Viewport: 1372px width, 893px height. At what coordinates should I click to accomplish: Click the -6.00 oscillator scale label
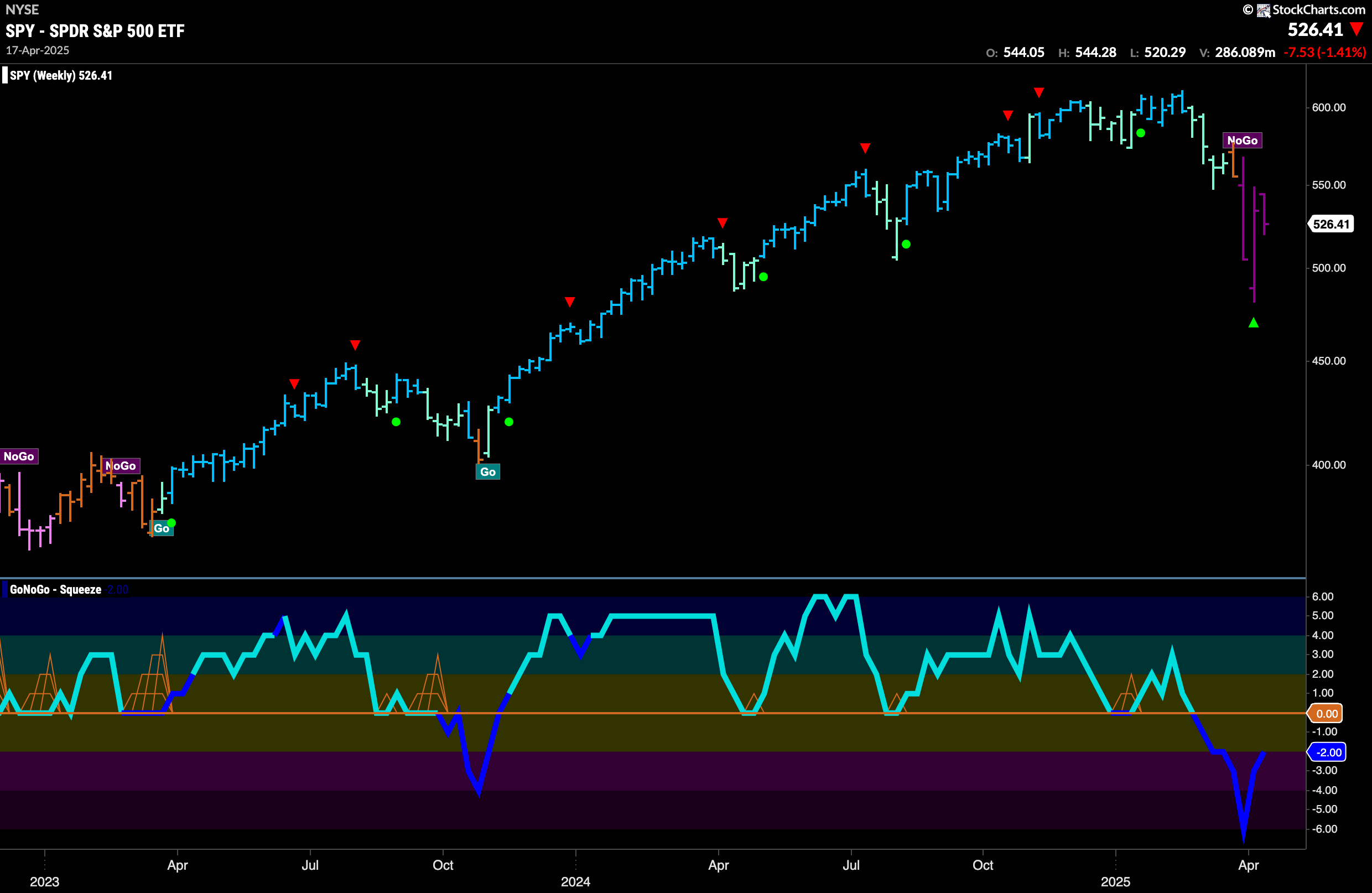pyautogui.click(x=1324, y=829)
